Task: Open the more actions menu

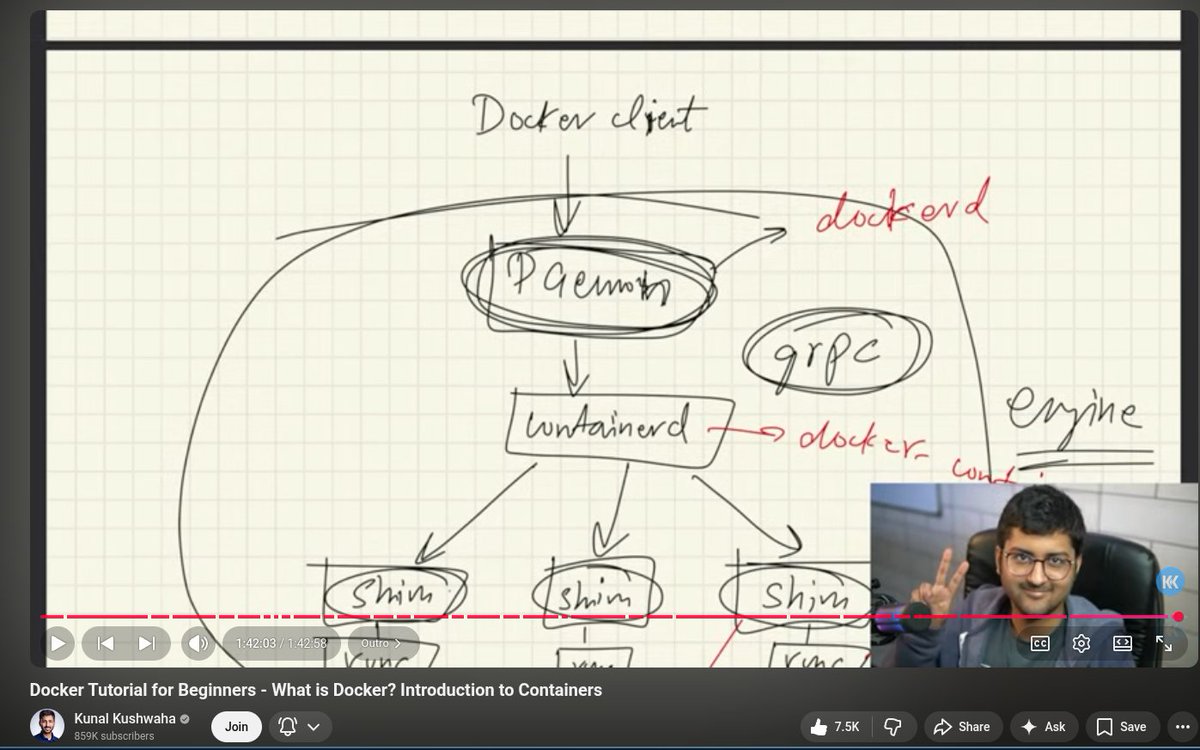Action: (1184, 727)
